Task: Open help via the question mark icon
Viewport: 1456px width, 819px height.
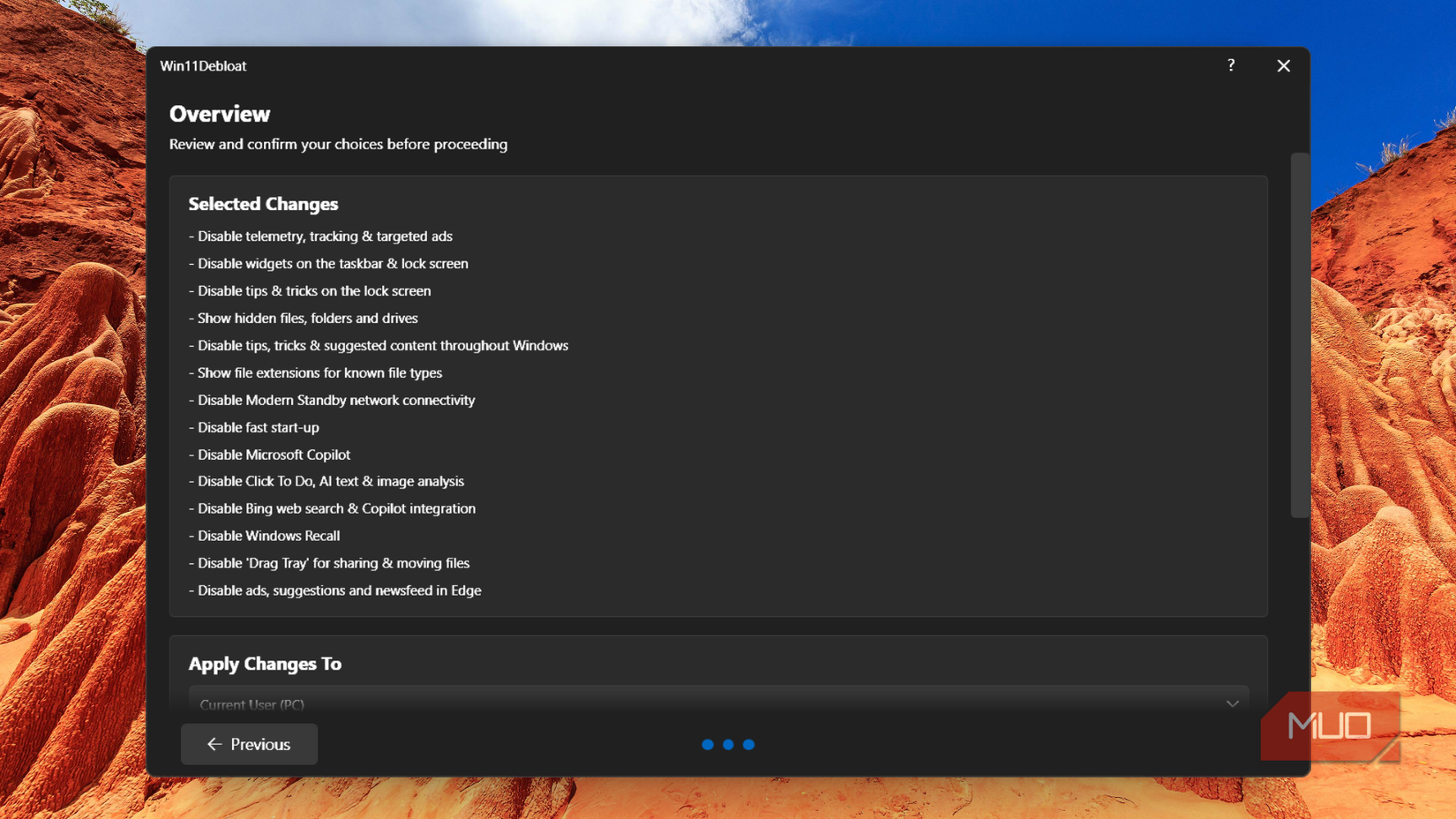Action: pos(1230,65)
